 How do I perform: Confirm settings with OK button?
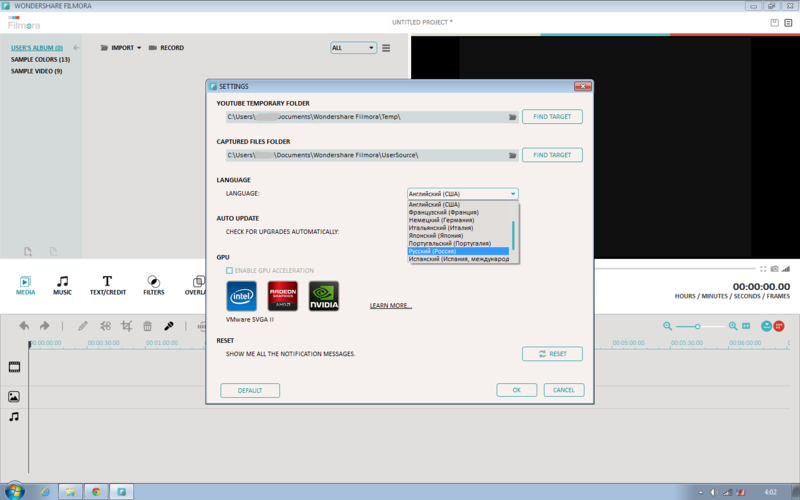tap(516, 390)
